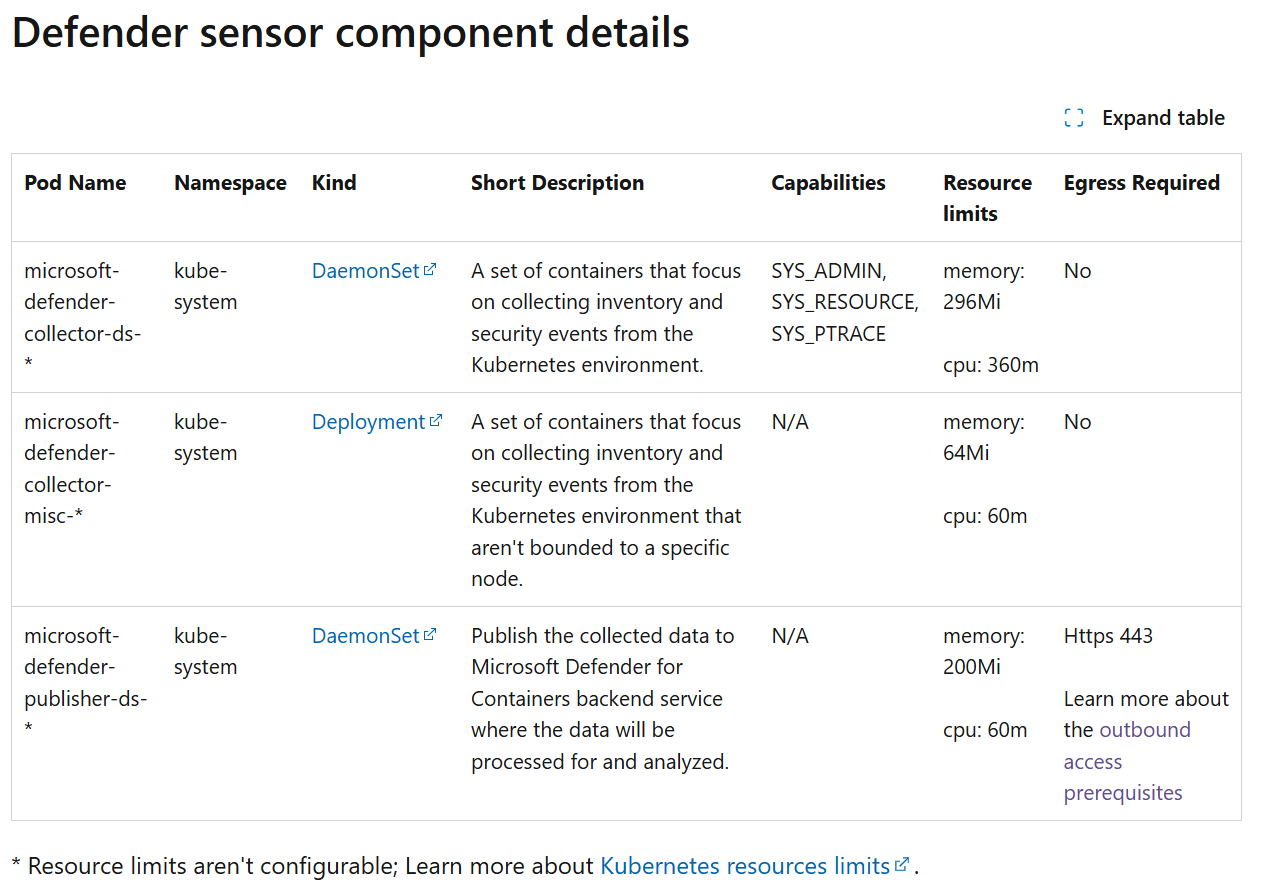Open the DaemonSet documentation from the first row
This screenshot has width=1262, height=894.
364,270
